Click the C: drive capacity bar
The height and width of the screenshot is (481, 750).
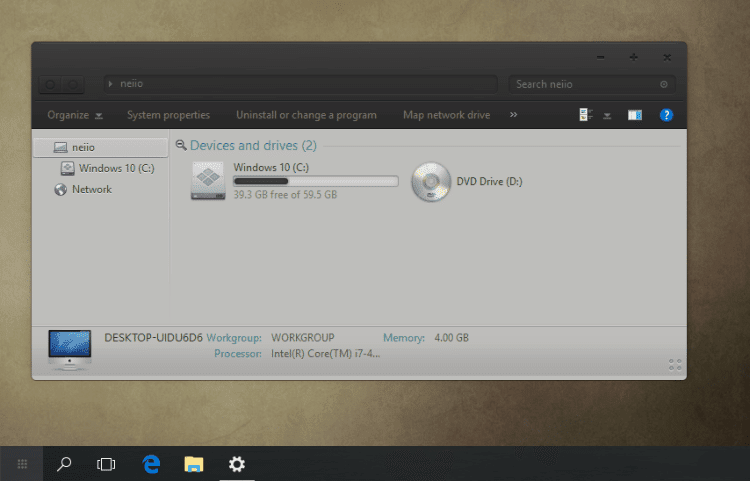[316, 181]
